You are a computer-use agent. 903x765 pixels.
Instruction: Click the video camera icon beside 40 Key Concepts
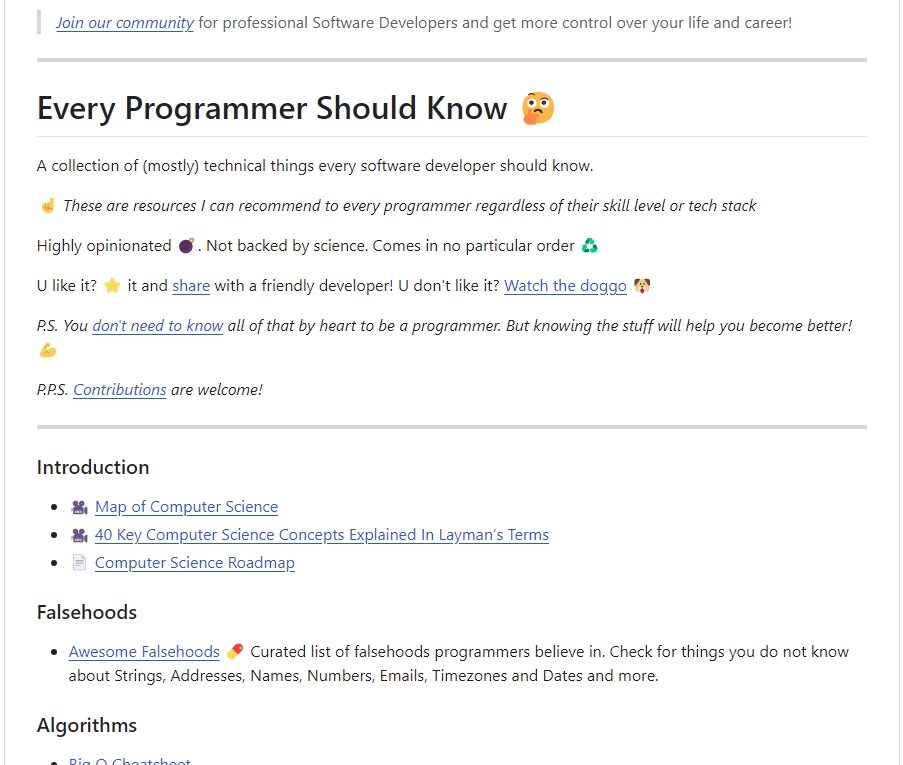tap(79, 535)
